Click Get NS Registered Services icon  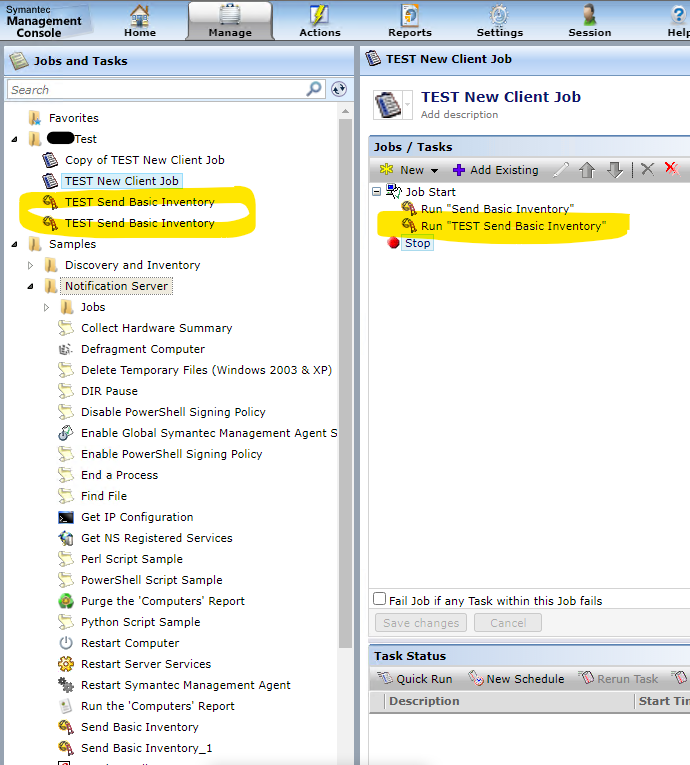(x=65, y=538)
